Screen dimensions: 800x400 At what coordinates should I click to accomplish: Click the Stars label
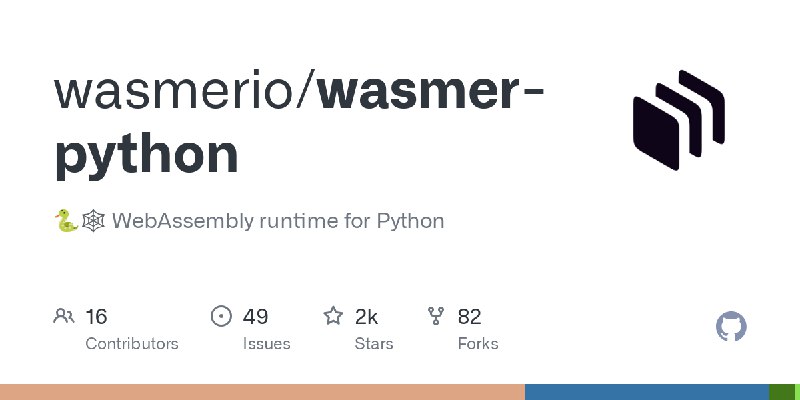click(x=374, y=344)
